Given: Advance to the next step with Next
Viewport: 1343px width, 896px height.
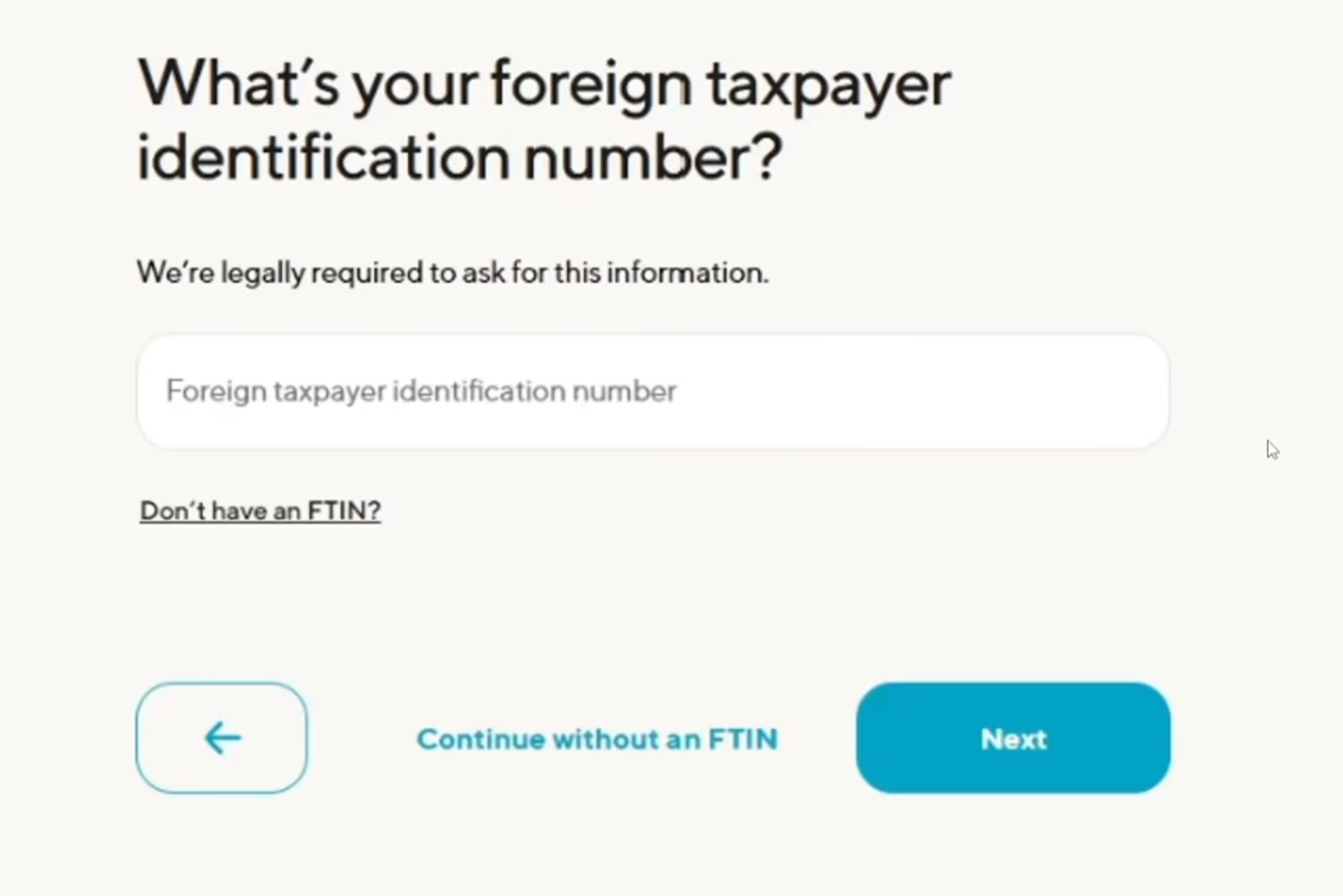Looking at the screenshot, I should [1013, 738].
